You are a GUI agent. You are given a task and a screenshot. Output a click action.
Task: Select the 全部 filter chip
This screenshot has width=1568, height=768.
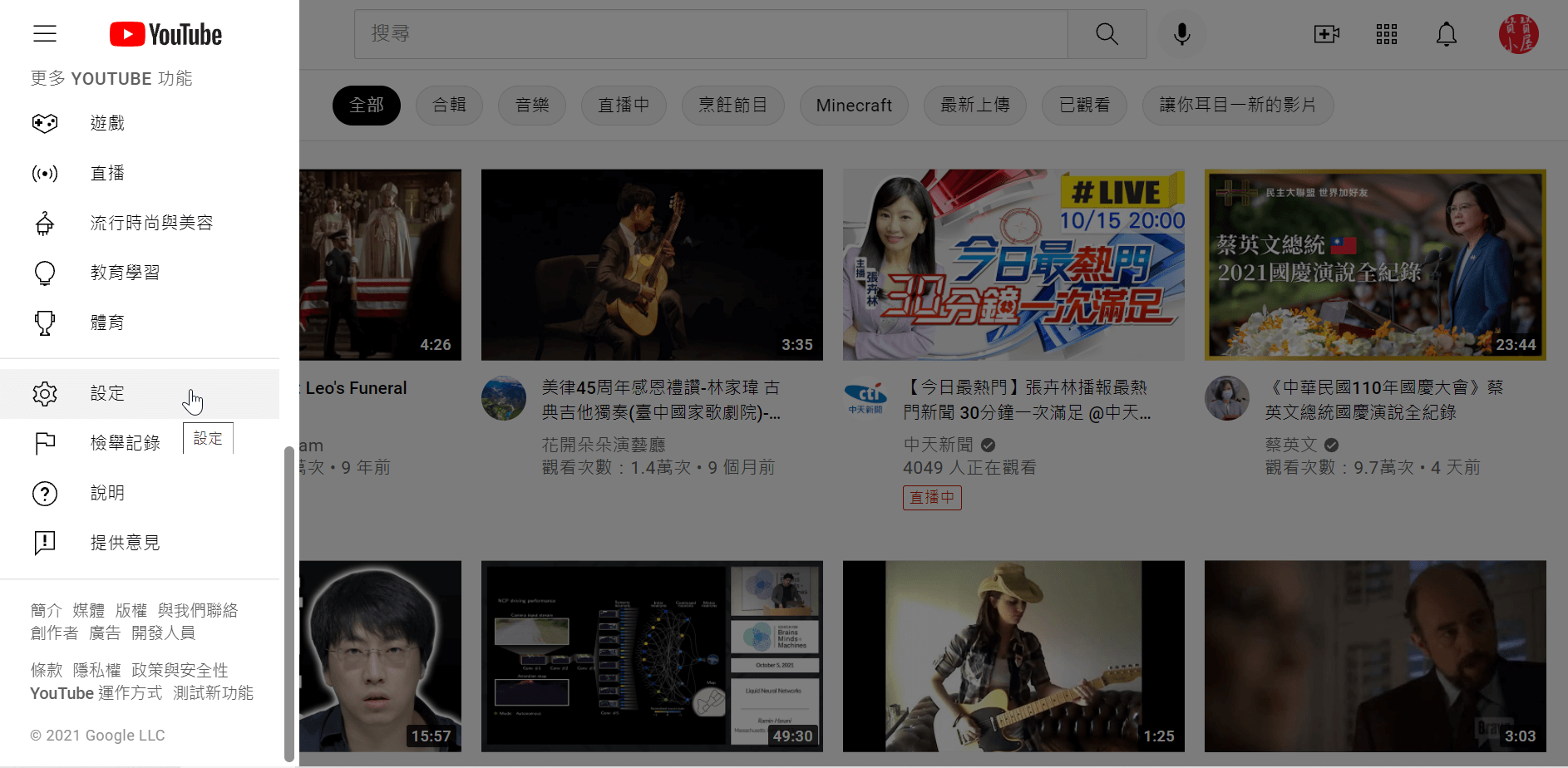pyautogui.click(x=367, y=106)
